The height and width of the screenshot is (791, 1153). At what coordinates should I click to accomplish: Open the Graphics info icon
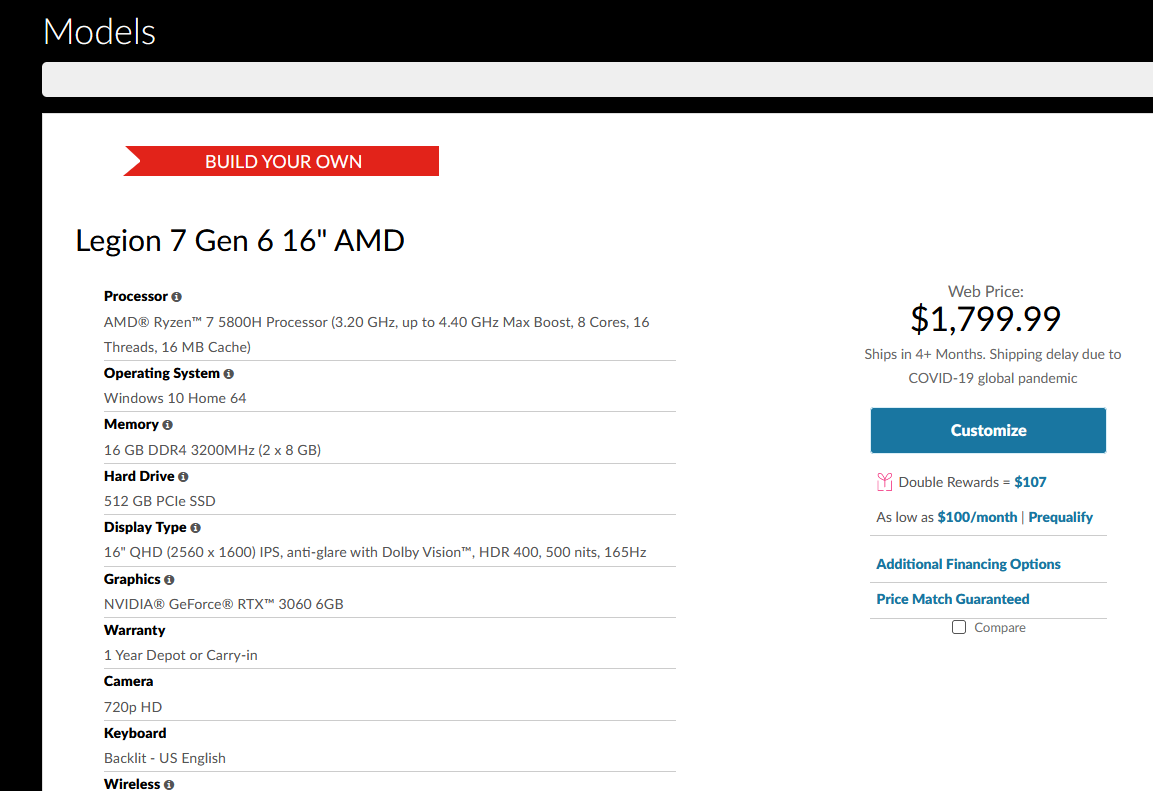pos(170,580)
